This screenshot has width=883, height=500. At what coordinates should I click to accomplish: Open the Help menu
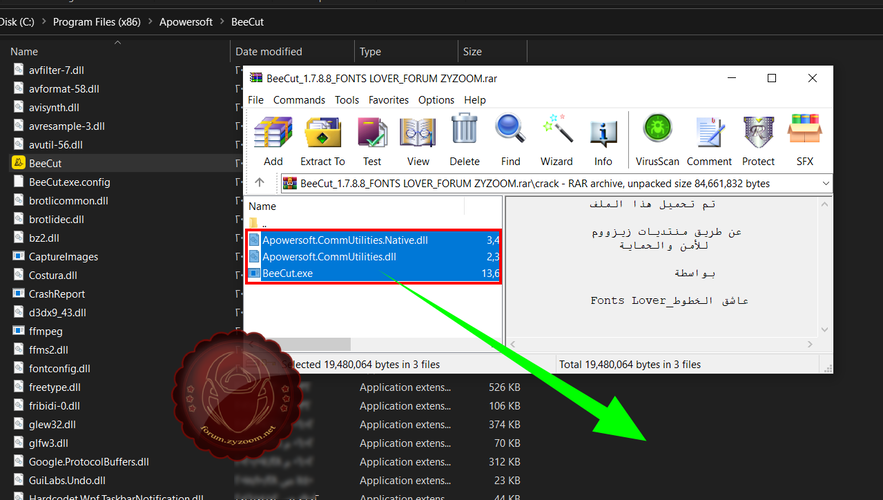475,100
